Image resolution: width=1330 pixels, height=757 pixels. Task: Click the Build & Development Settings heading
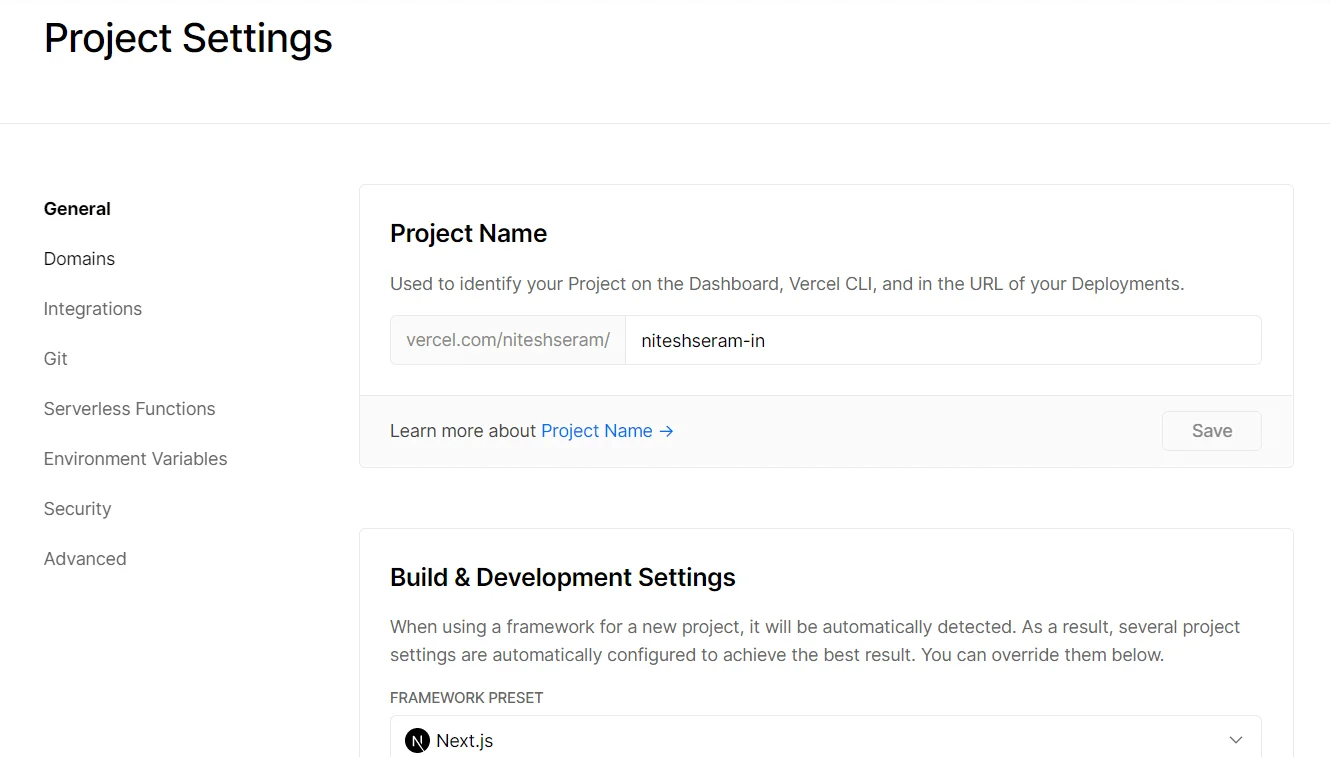(563, 577)
